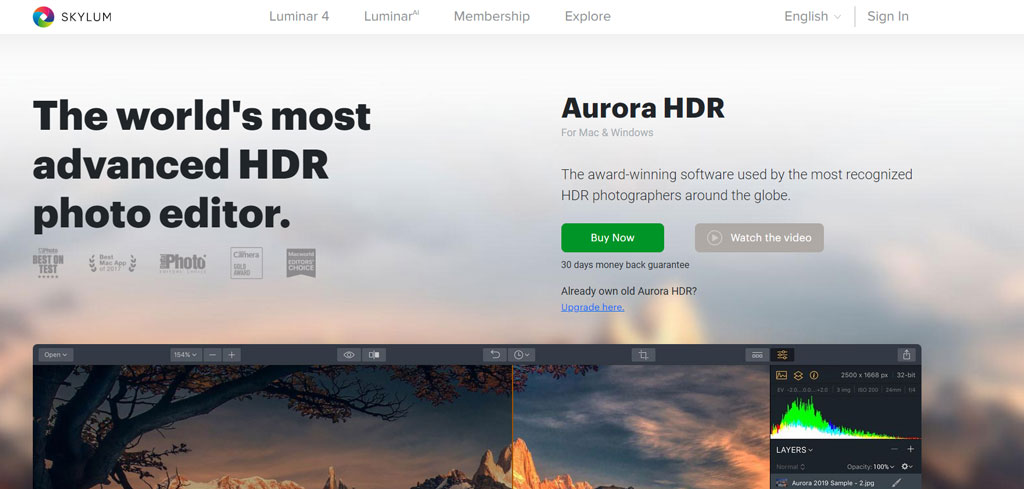Click the Best Mac App of 2017 badge
The width and height of the screenshot is (1024, 489).
[x=112, y=263]
